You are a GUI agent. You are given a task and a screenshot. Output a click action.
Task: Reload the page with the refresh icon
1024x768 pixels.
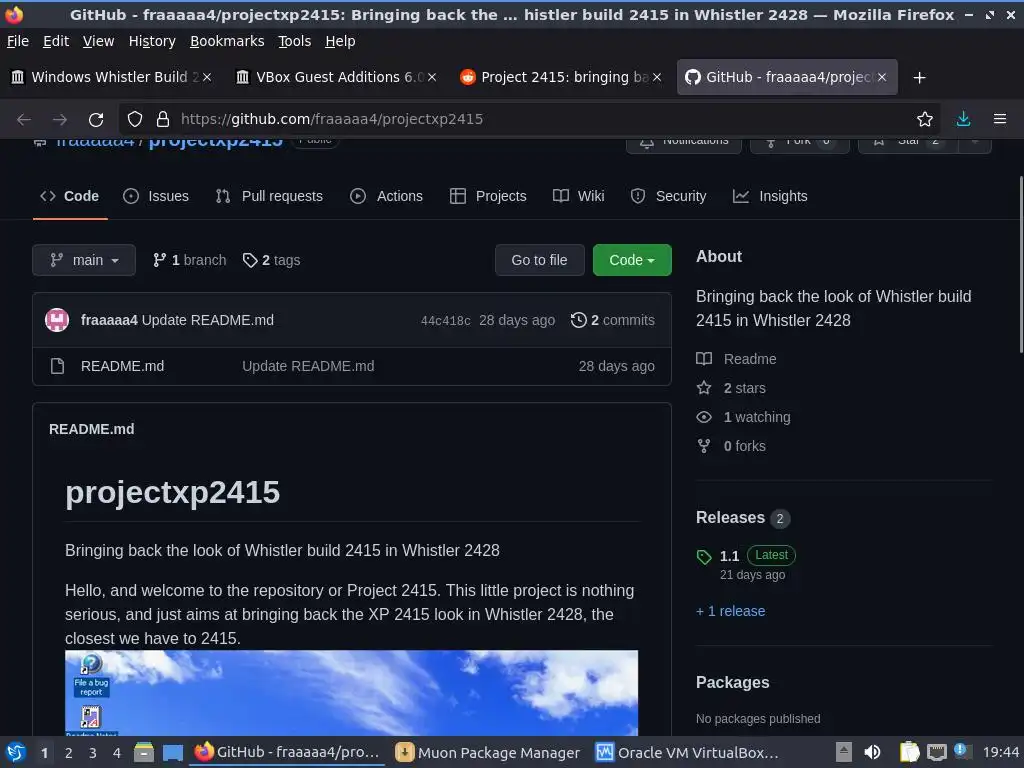click(96, 120)
